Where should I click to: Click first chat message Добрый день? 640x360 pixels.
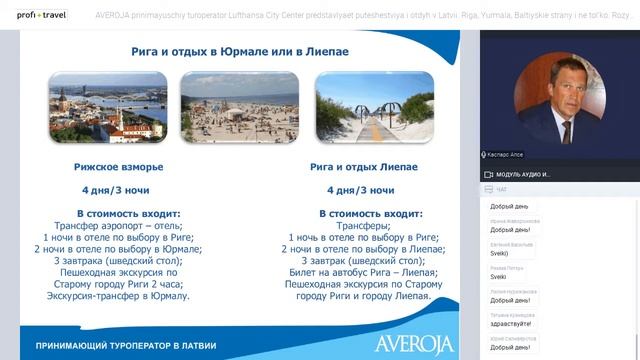pos(509,207)
